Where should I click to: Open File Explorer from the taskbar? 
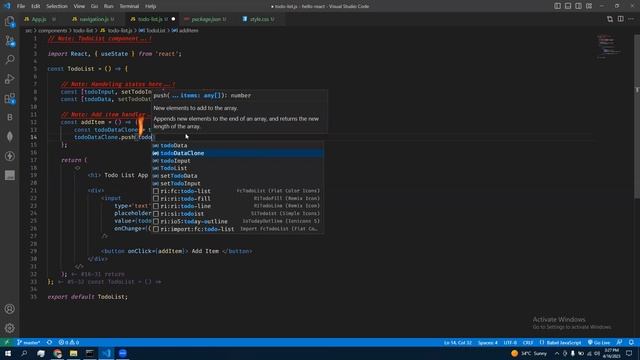pyautogui.click(x=73, y=353)
